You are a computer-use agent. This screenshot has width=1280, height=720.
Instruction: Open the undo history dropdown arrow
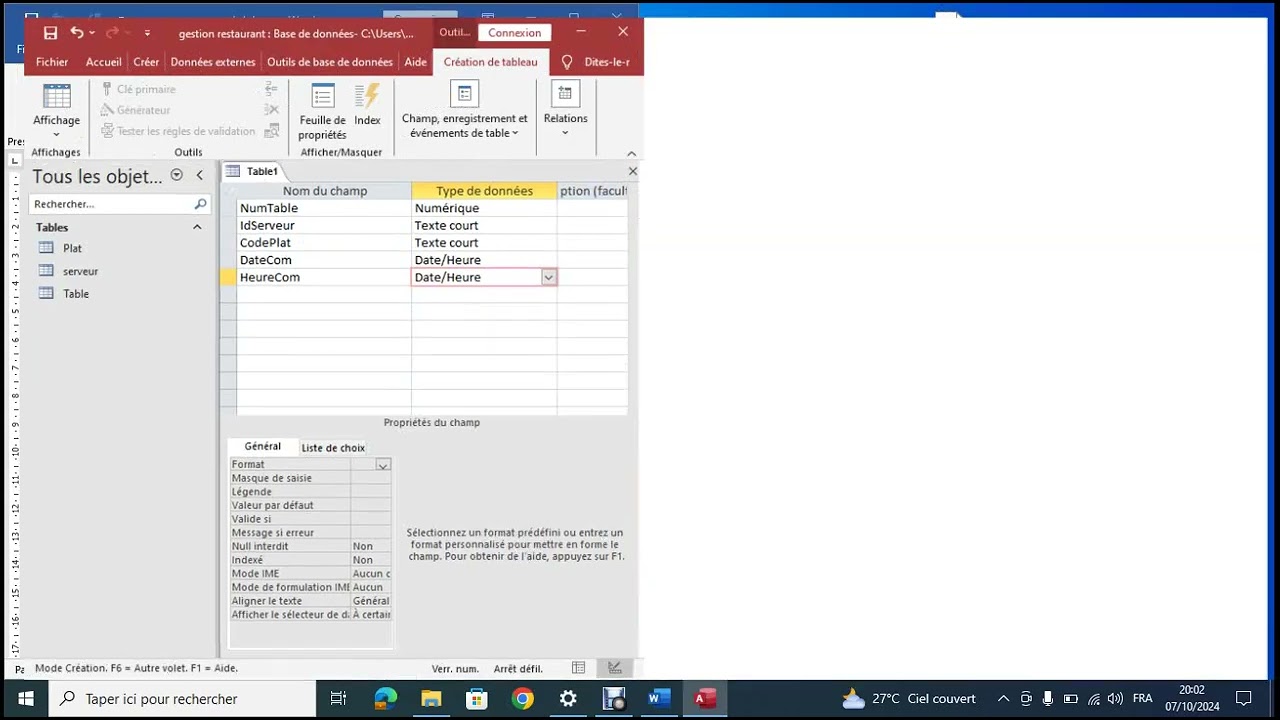click(92, 33)
